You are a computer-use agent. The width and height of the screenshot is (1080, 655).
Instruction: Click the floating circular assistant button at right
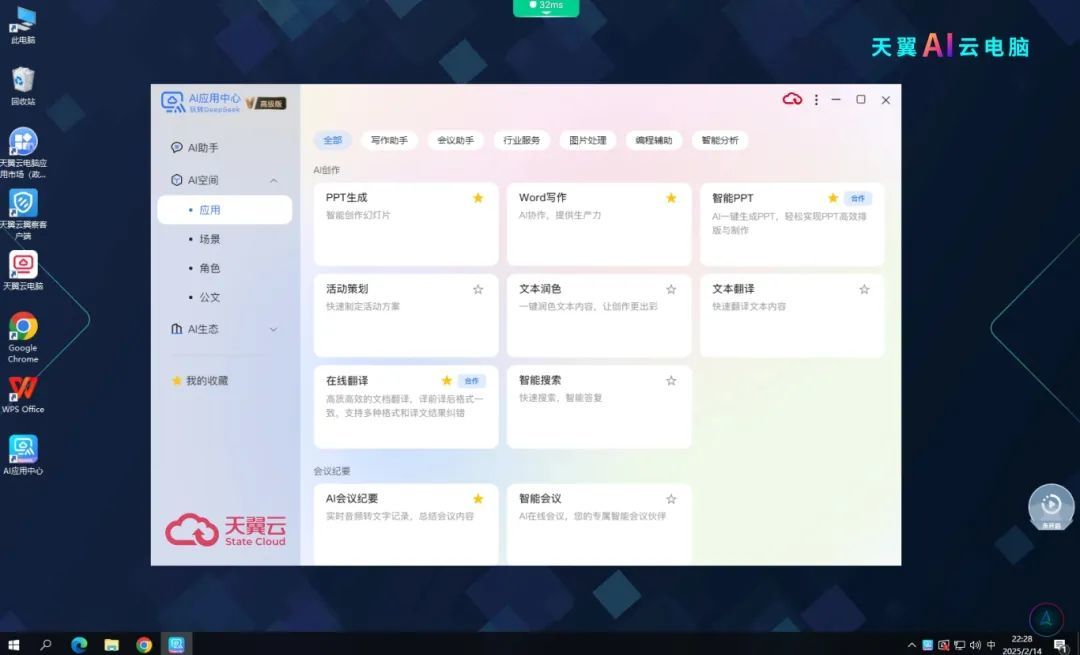(1051, 507)
